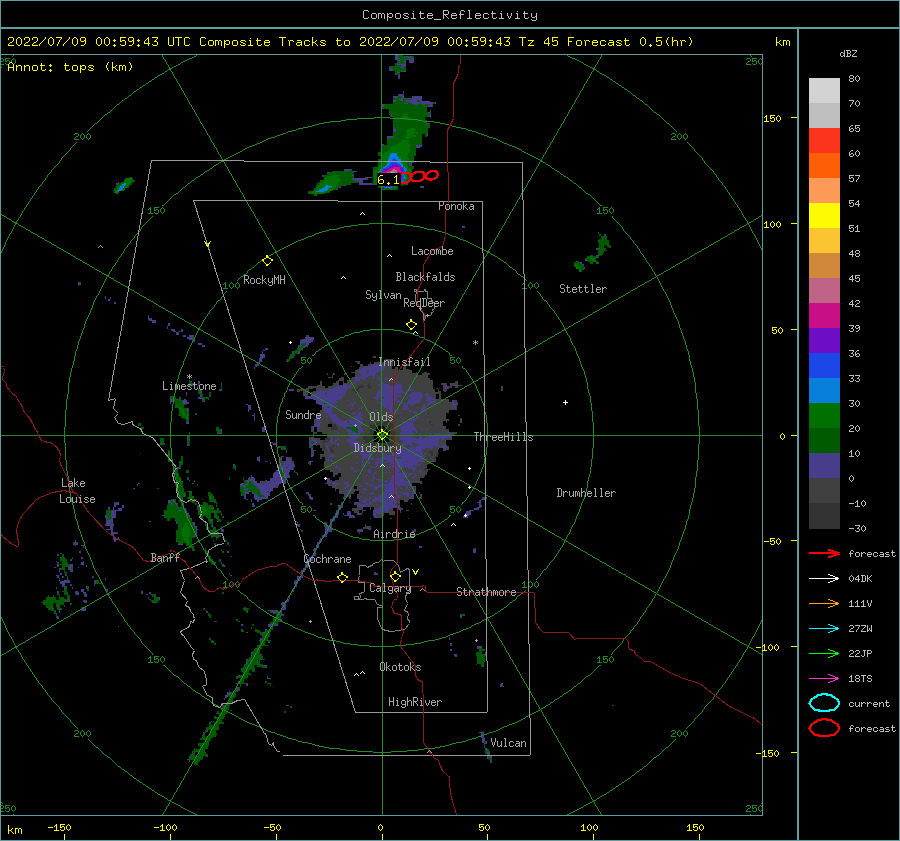Click the Strathmore town label

click(x=486, y=592)
